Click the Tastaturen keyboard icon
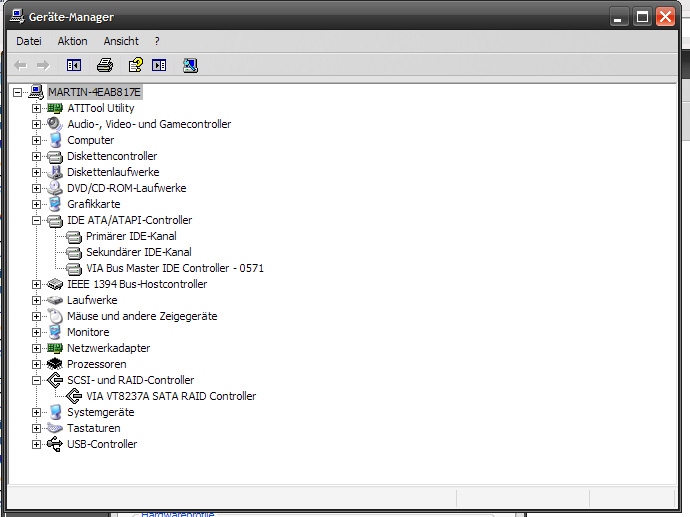 point(55,428)
